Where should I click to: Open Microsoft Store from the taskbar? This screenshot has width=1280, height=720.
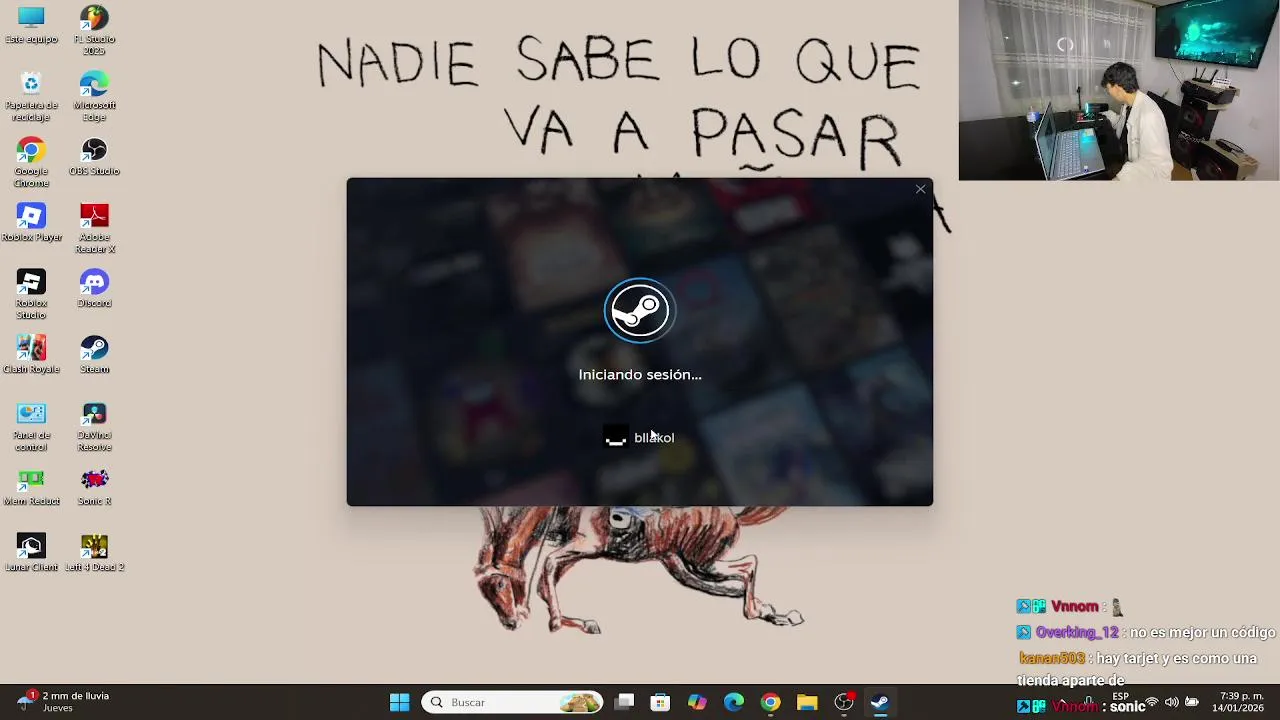[x=660, y=702]
